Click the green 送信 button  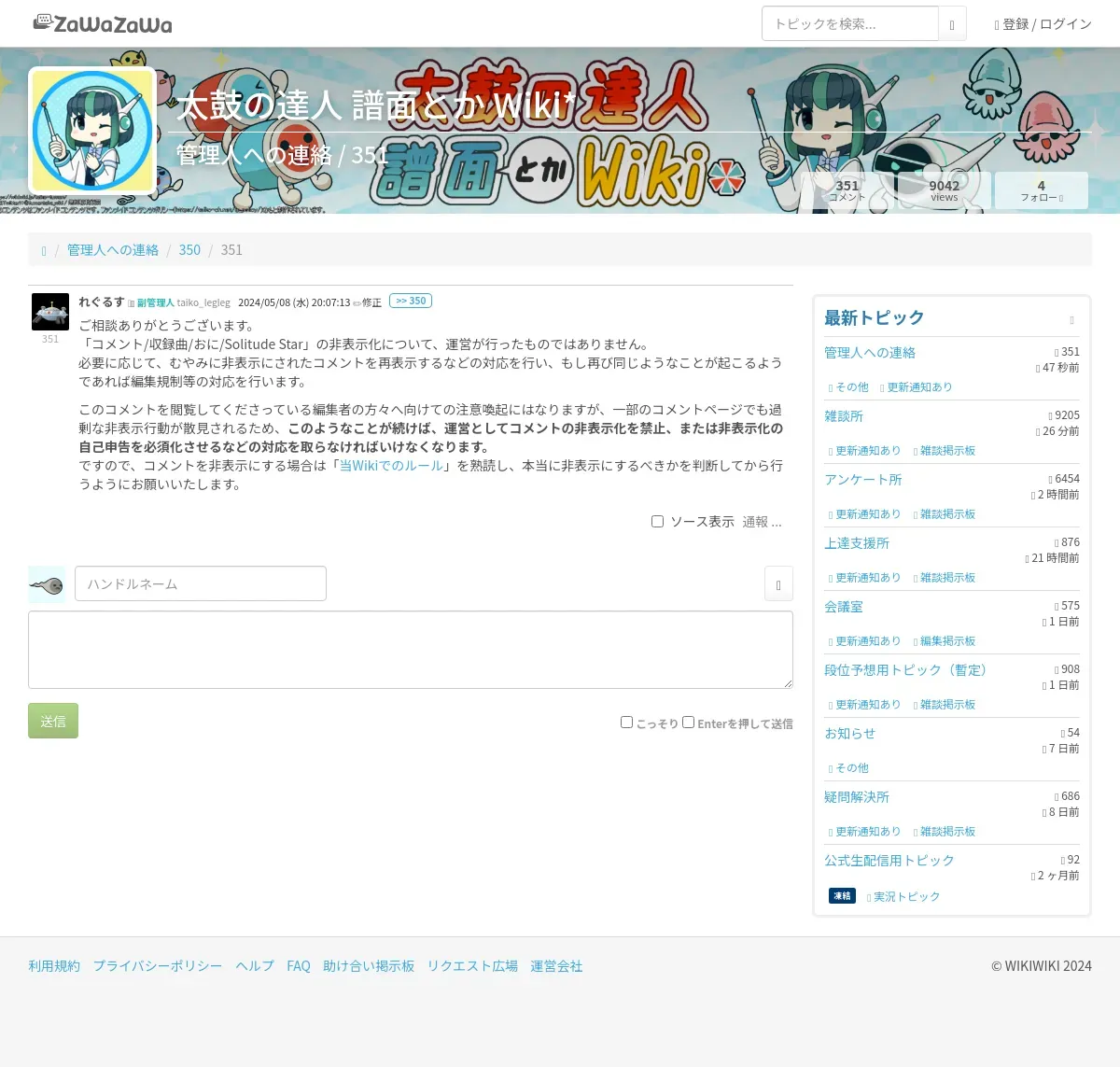click(53, 721)
